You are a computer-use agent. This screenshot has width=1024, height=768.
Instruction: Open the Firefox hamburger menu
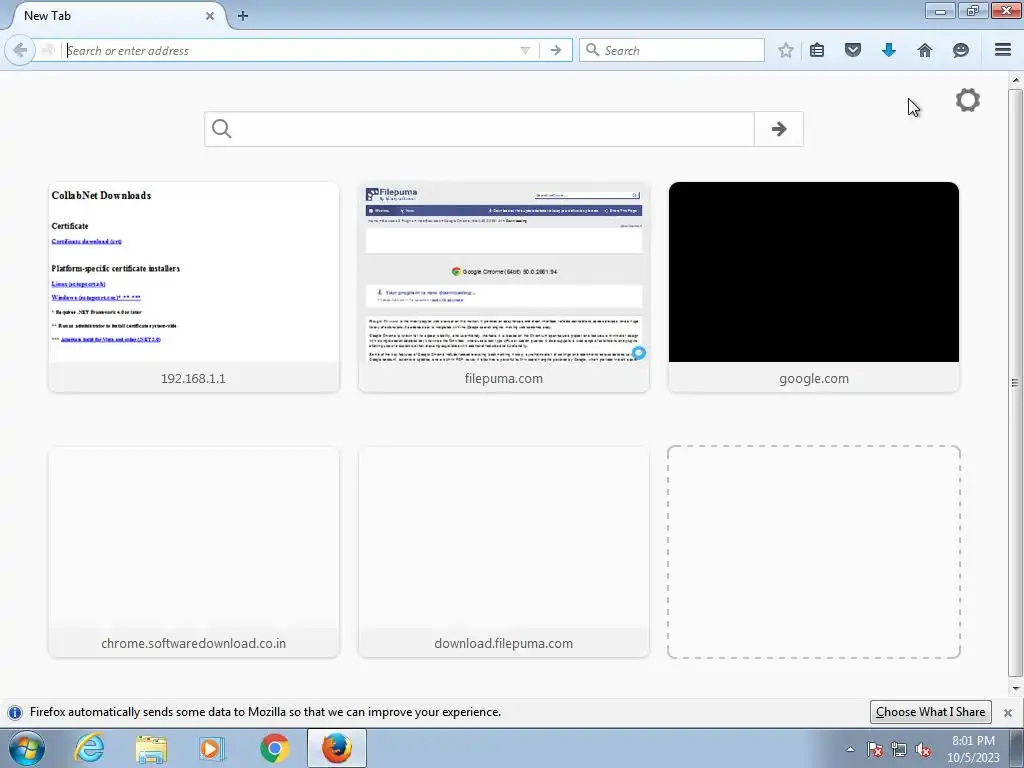(1003, 50)
